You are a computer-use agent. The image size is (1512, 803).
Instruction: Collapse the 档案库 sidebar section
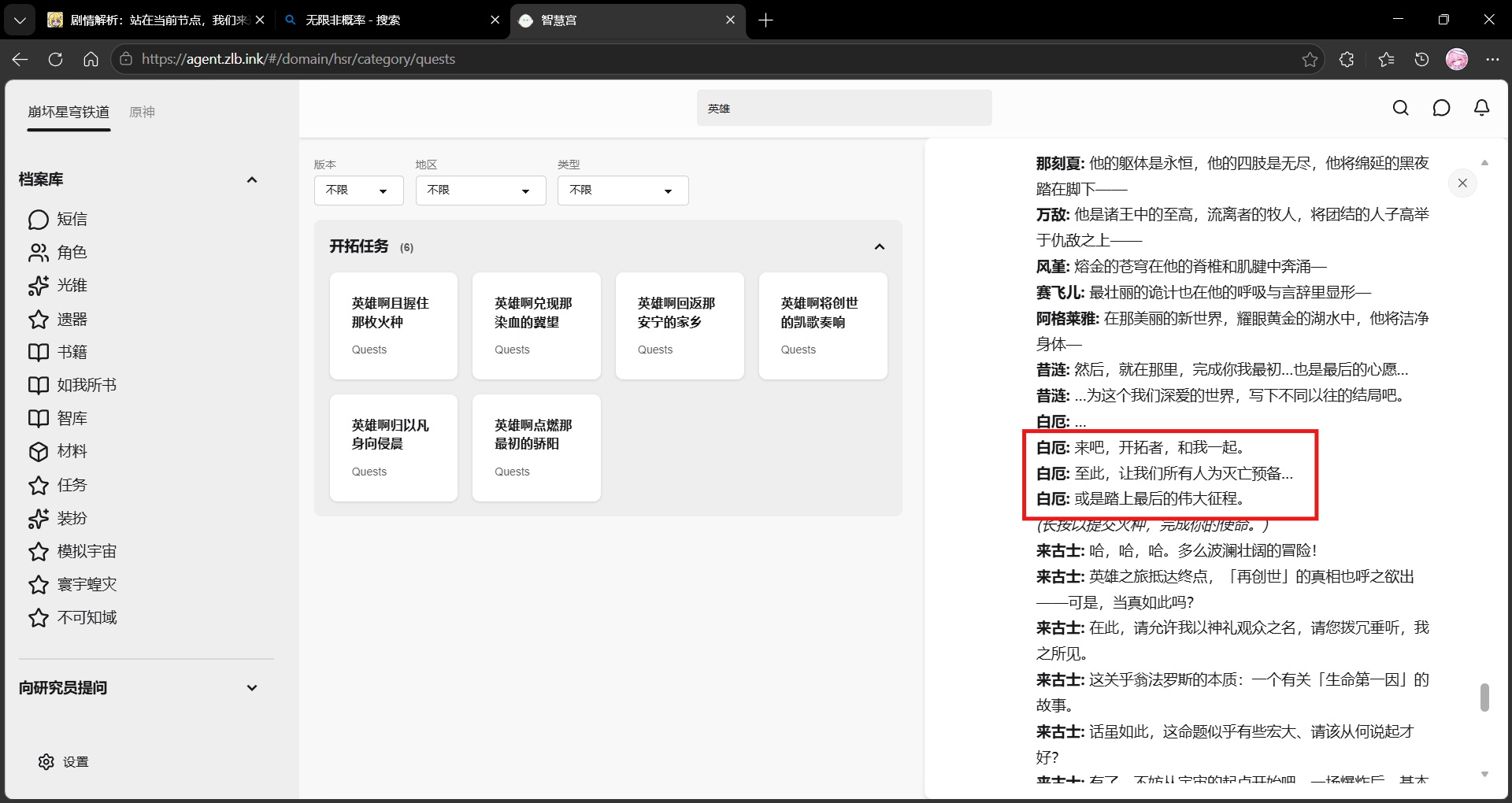click(x=252, y=180)
